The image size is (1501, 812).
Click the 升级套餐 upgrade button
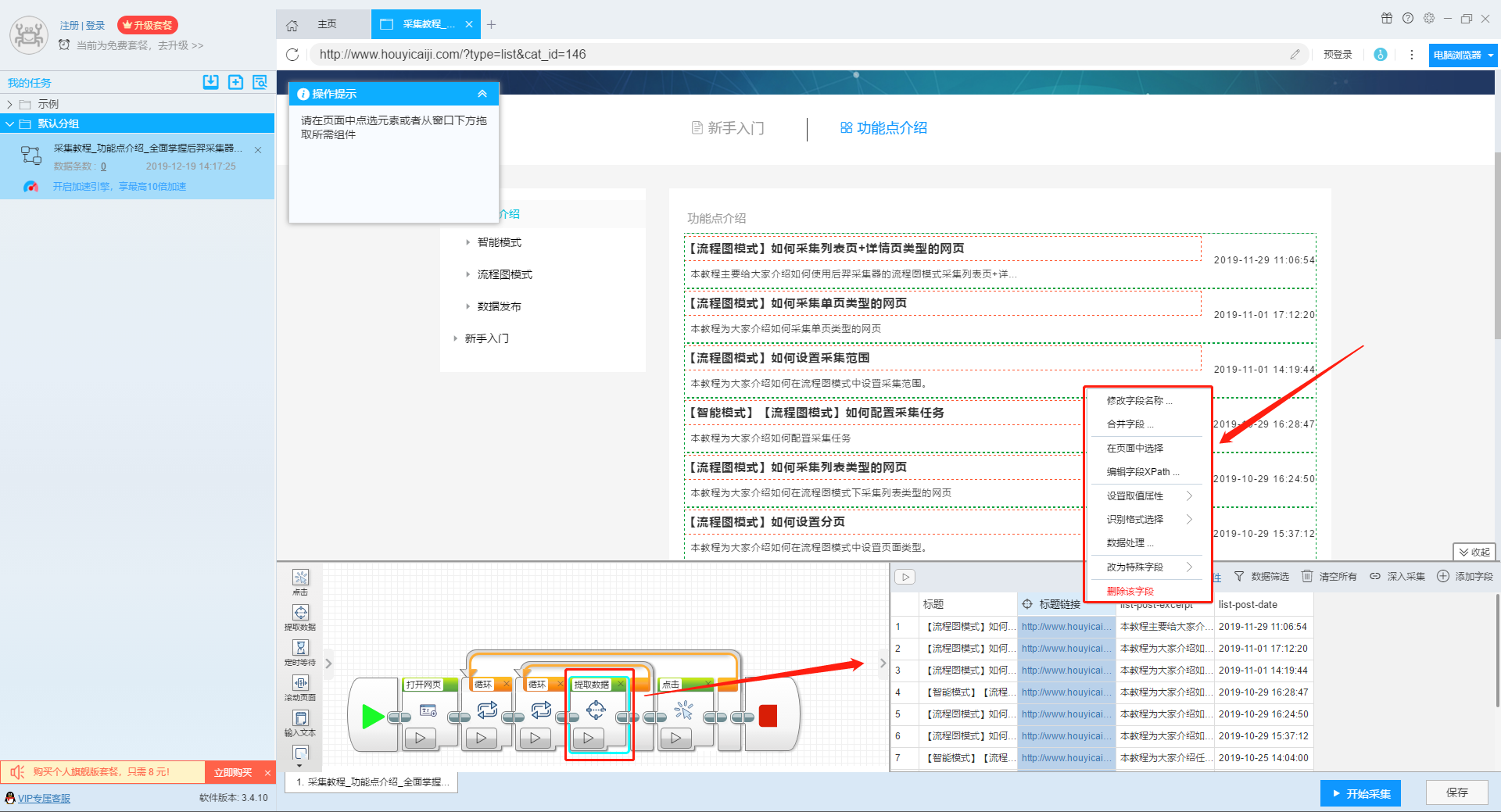[148, 25]
